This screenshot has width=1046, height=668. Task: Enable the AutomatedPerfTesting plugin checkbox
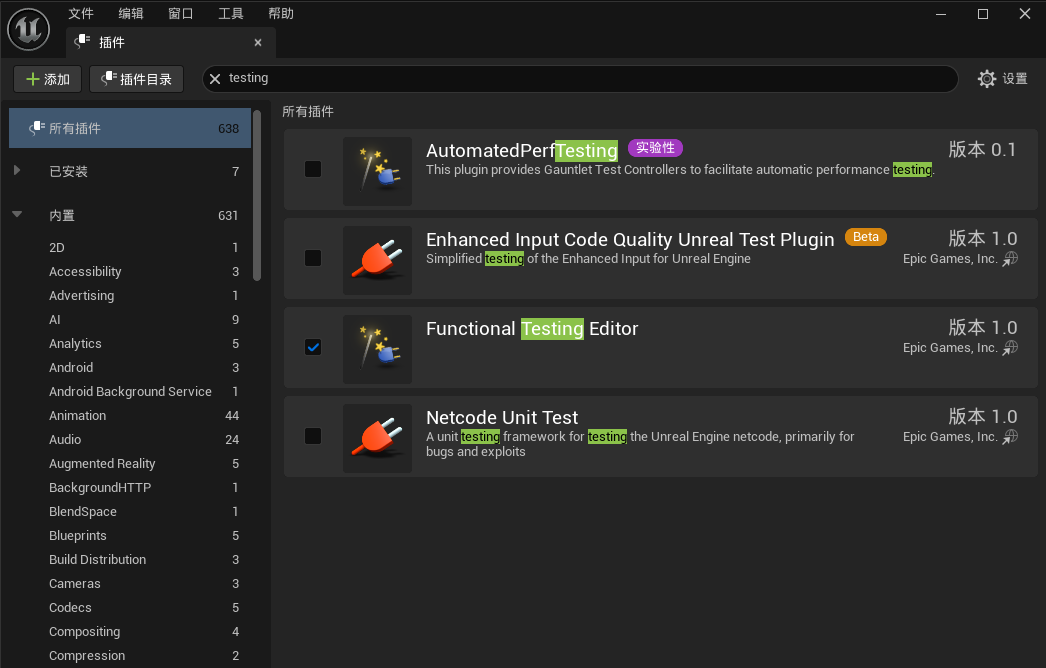pos(313,169)
